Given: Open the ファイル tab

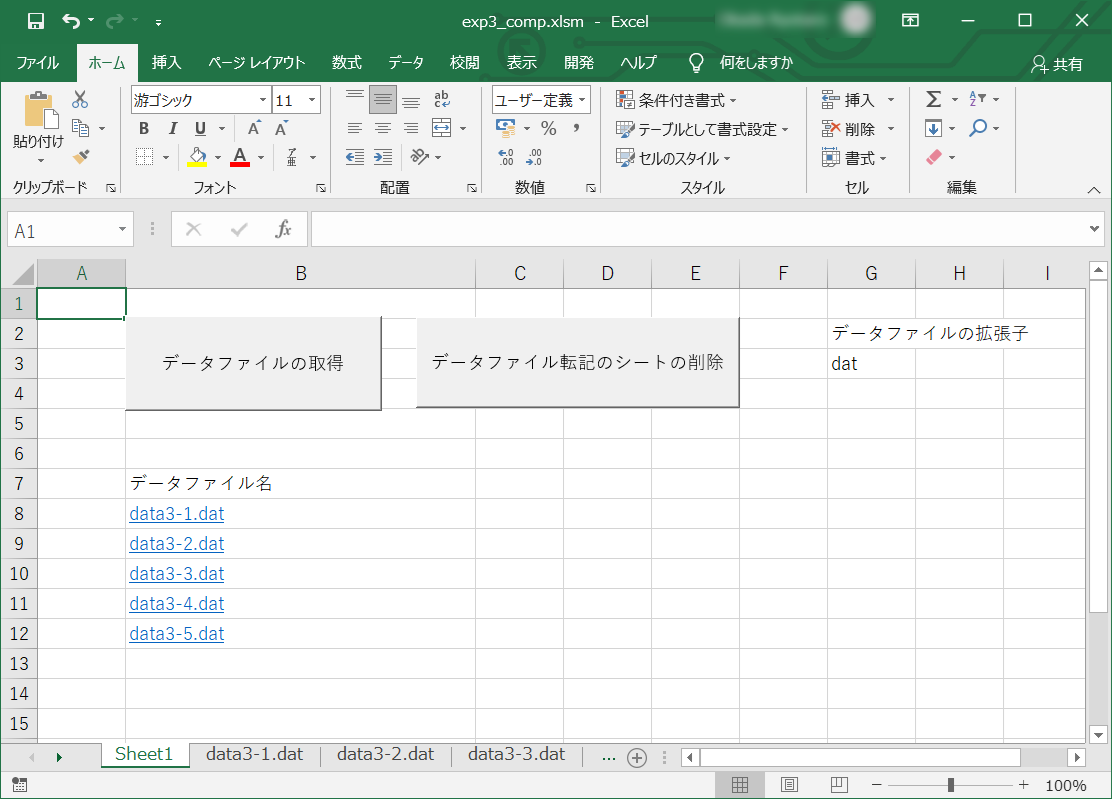Looking at the screenshot, I should coord(38,63).
